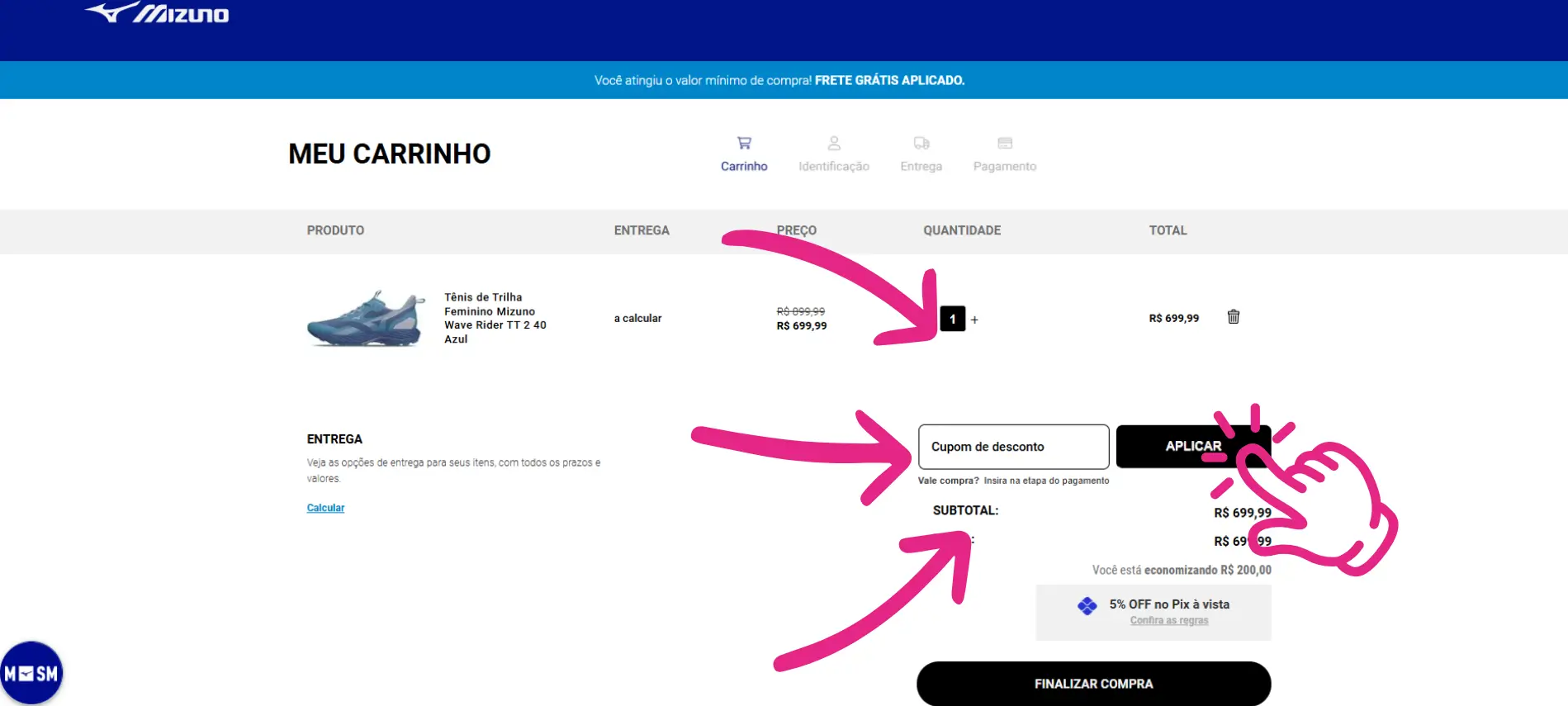Open the Carrinho cart step icon
1568x706 pixels.
point(744,143)
